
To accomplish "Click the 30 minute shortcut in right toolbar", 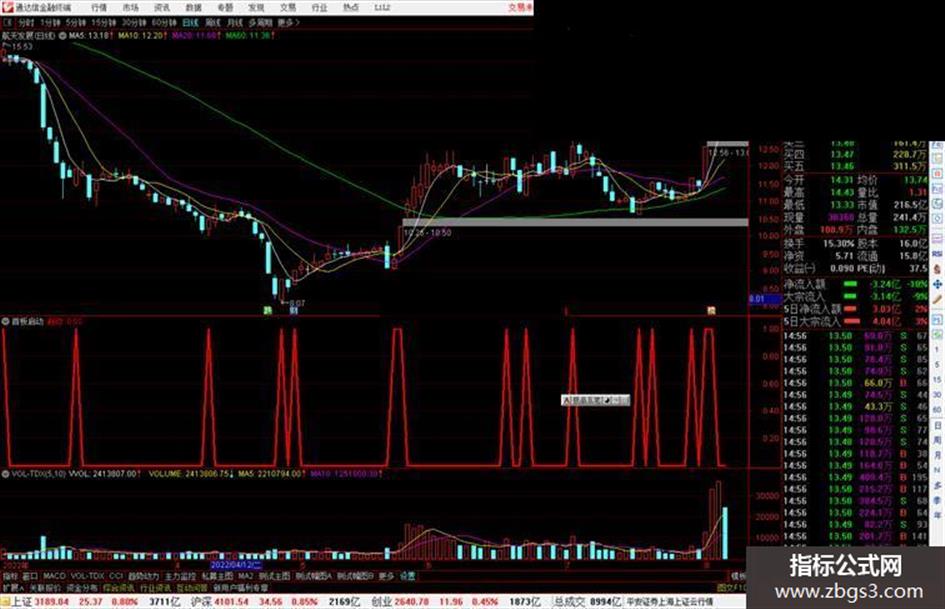I will point(937,395).
